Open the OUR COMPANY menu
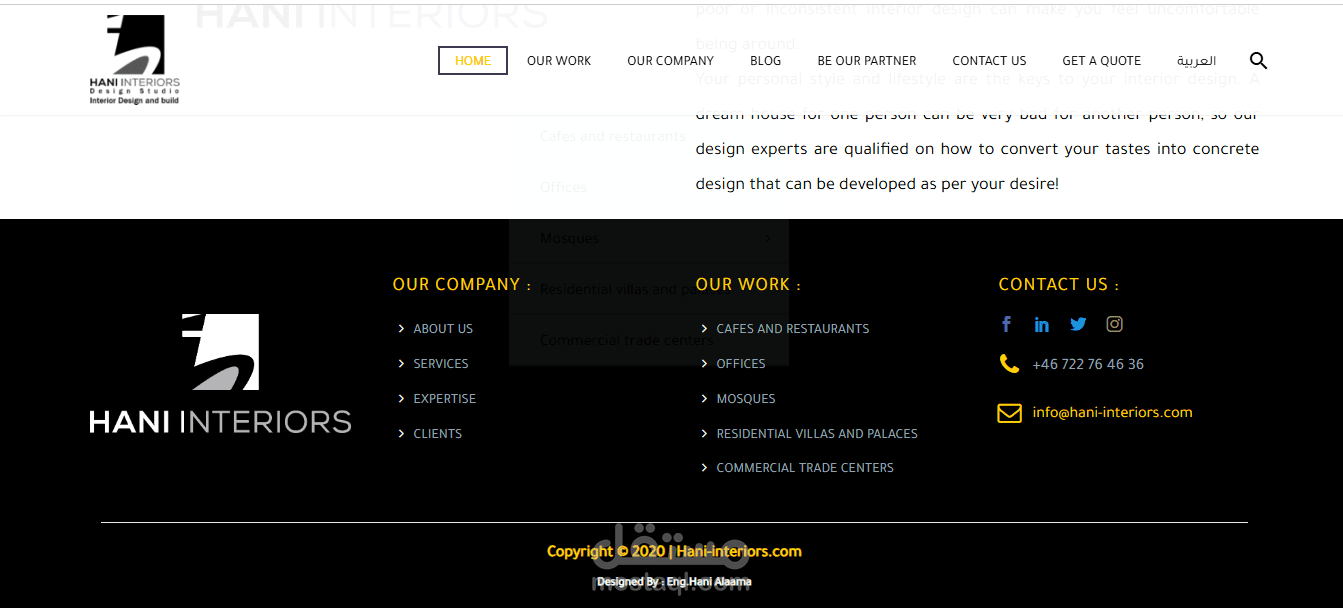 coord(670,61)
